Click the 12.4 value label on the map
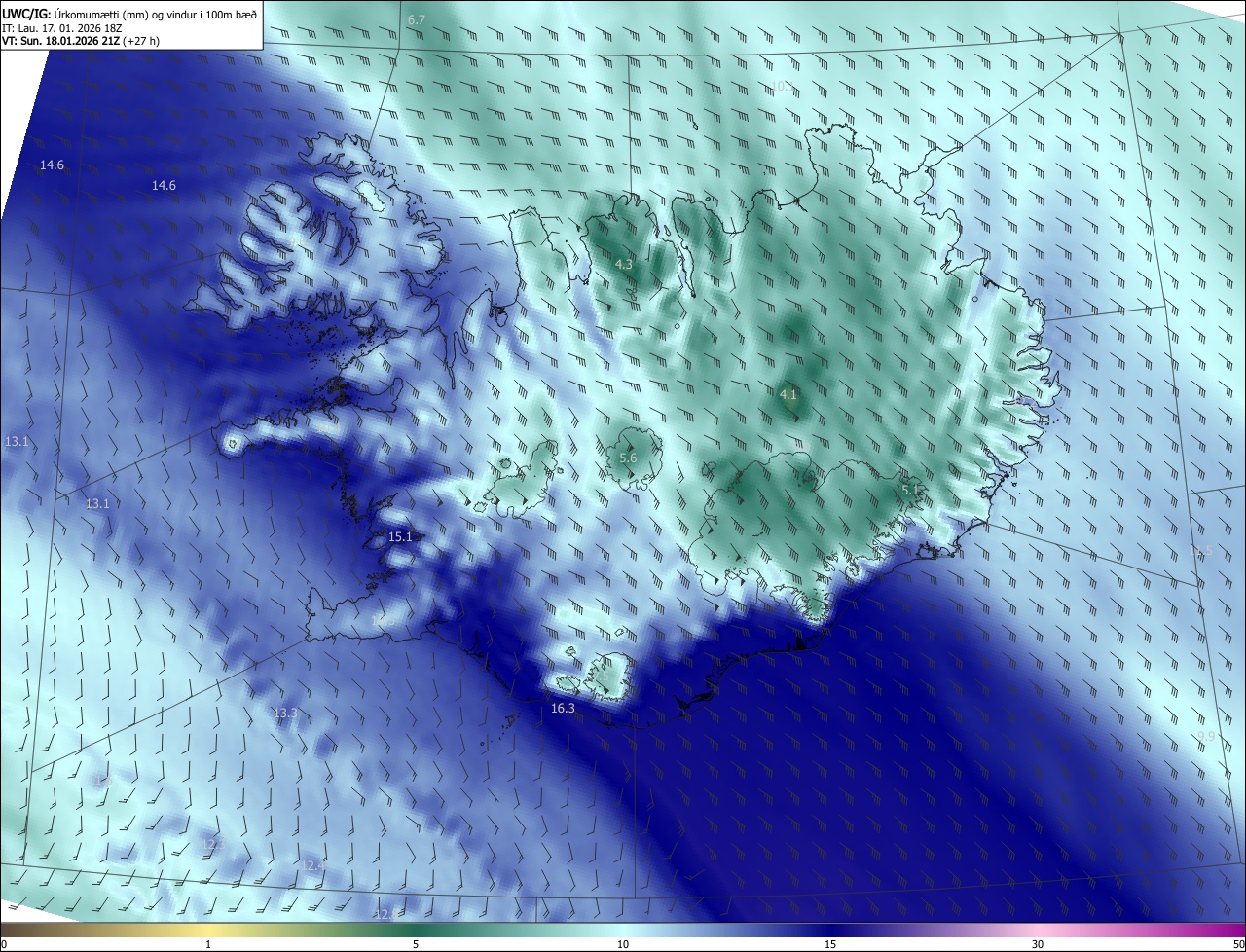 click(313, 864)
